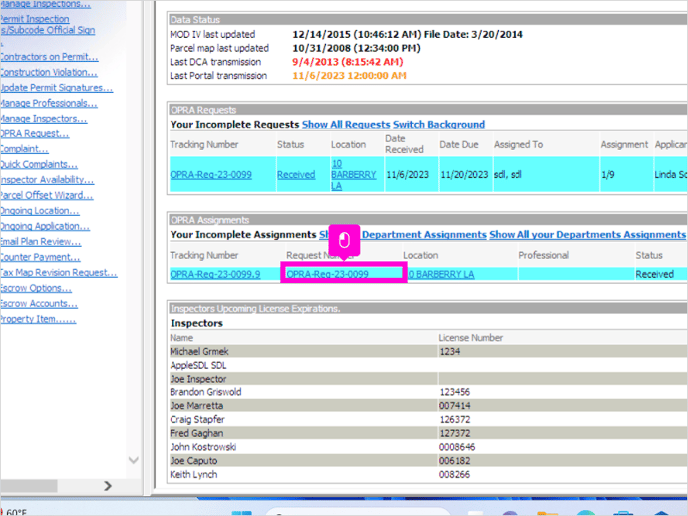Click Assigned To value sdl, sdl
The height and width of the screenshot is (516, 688).
coord(508,175)
